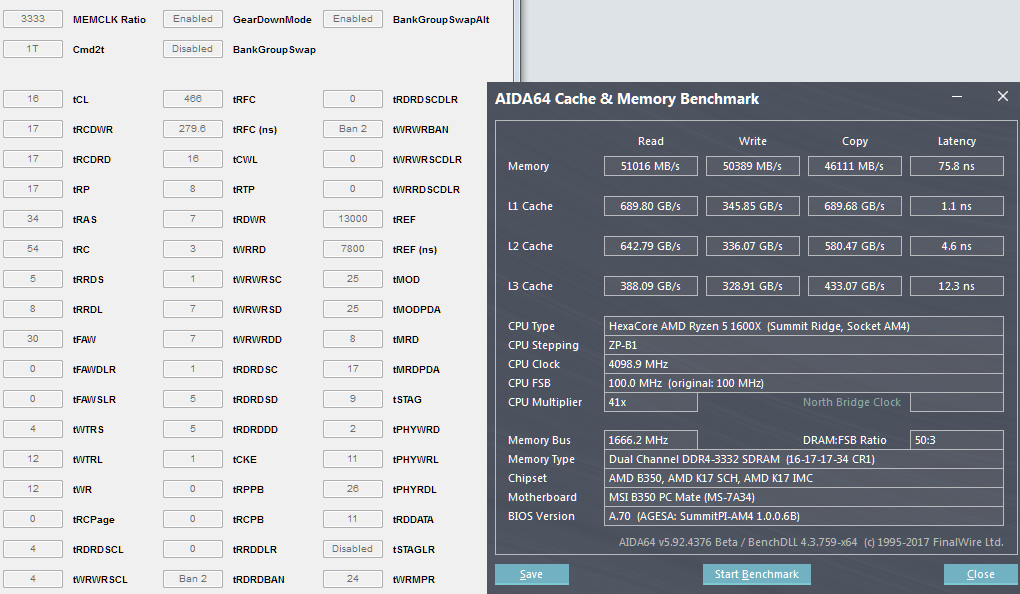Viewport: 1020px width, 594px height.
Task: Select the tWTRS value field
Action: [33, 429]
